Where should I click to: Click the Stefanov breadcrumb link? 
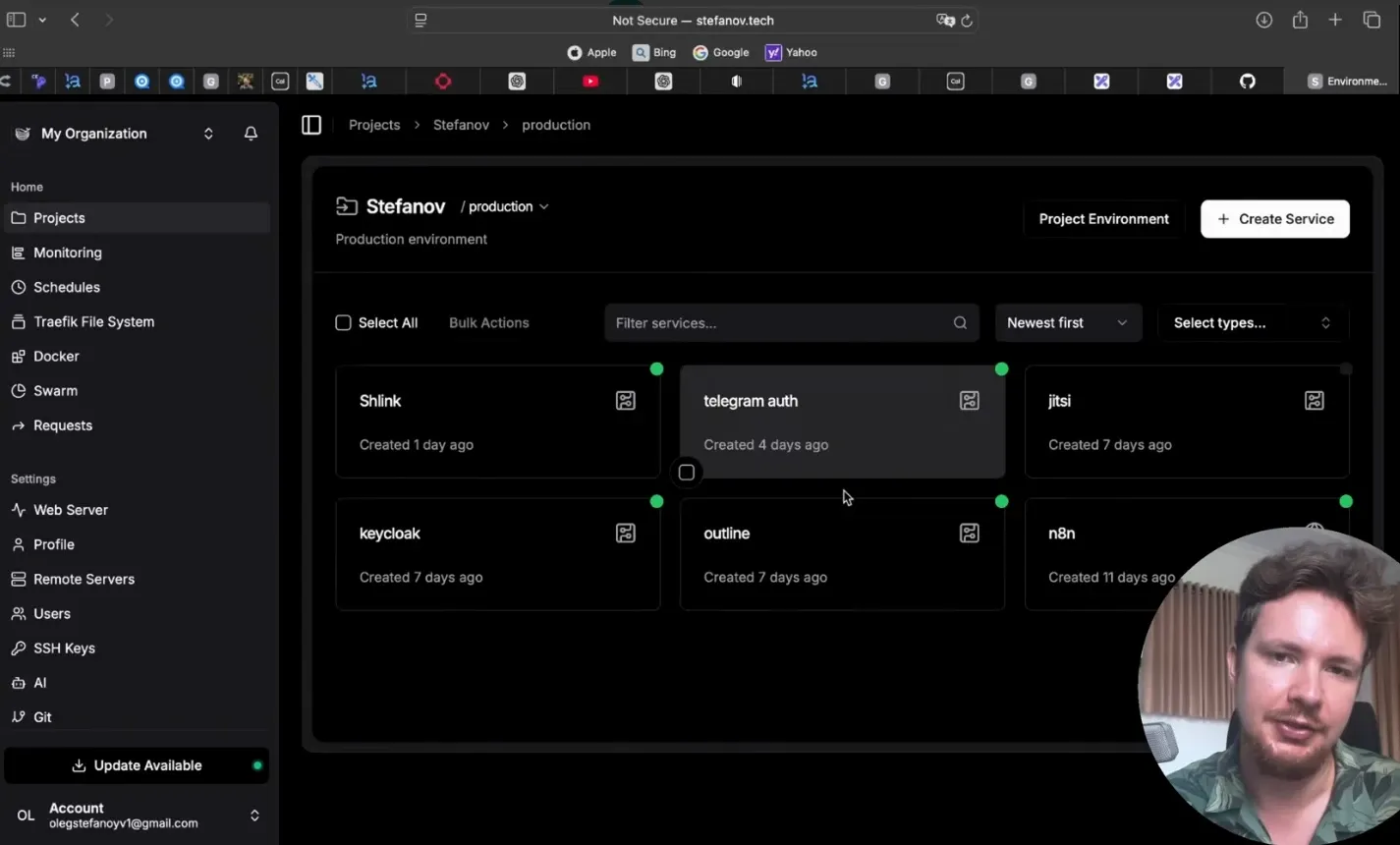tap(461, 125)
